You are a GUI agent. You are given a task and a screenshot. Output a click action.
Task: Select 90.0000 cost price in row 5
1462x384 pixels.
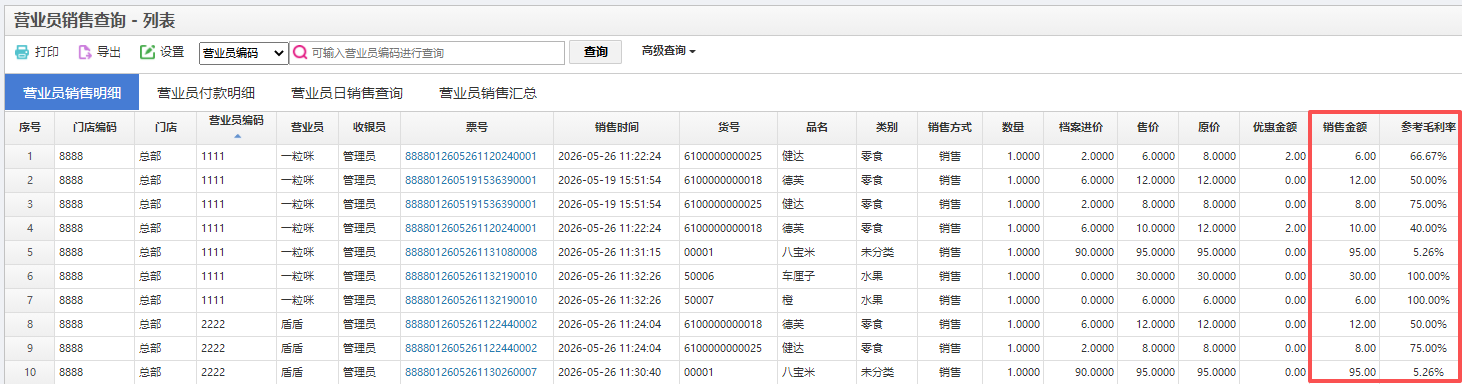click(1080, 253)
